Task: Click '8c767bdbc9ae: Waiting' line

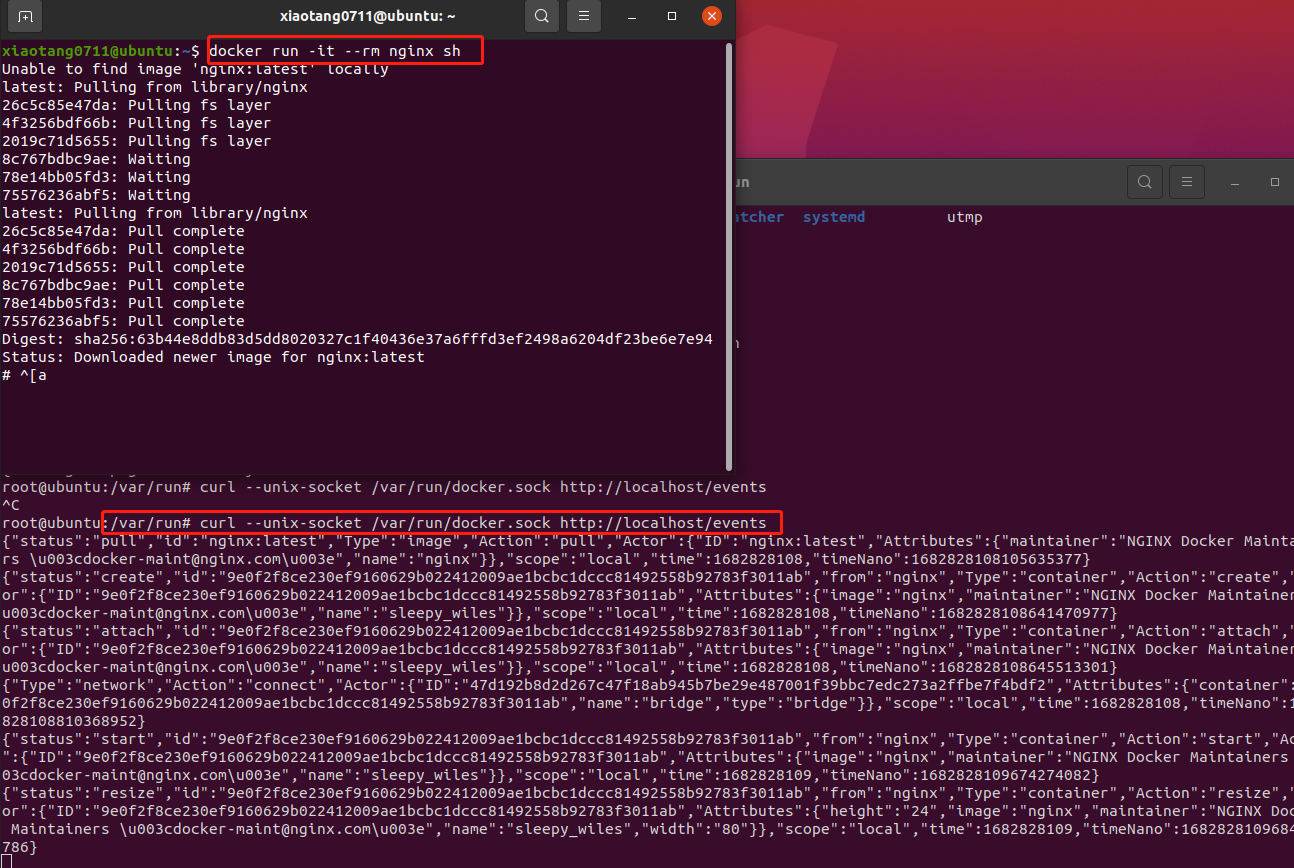Action: click(x=96, y=159)
